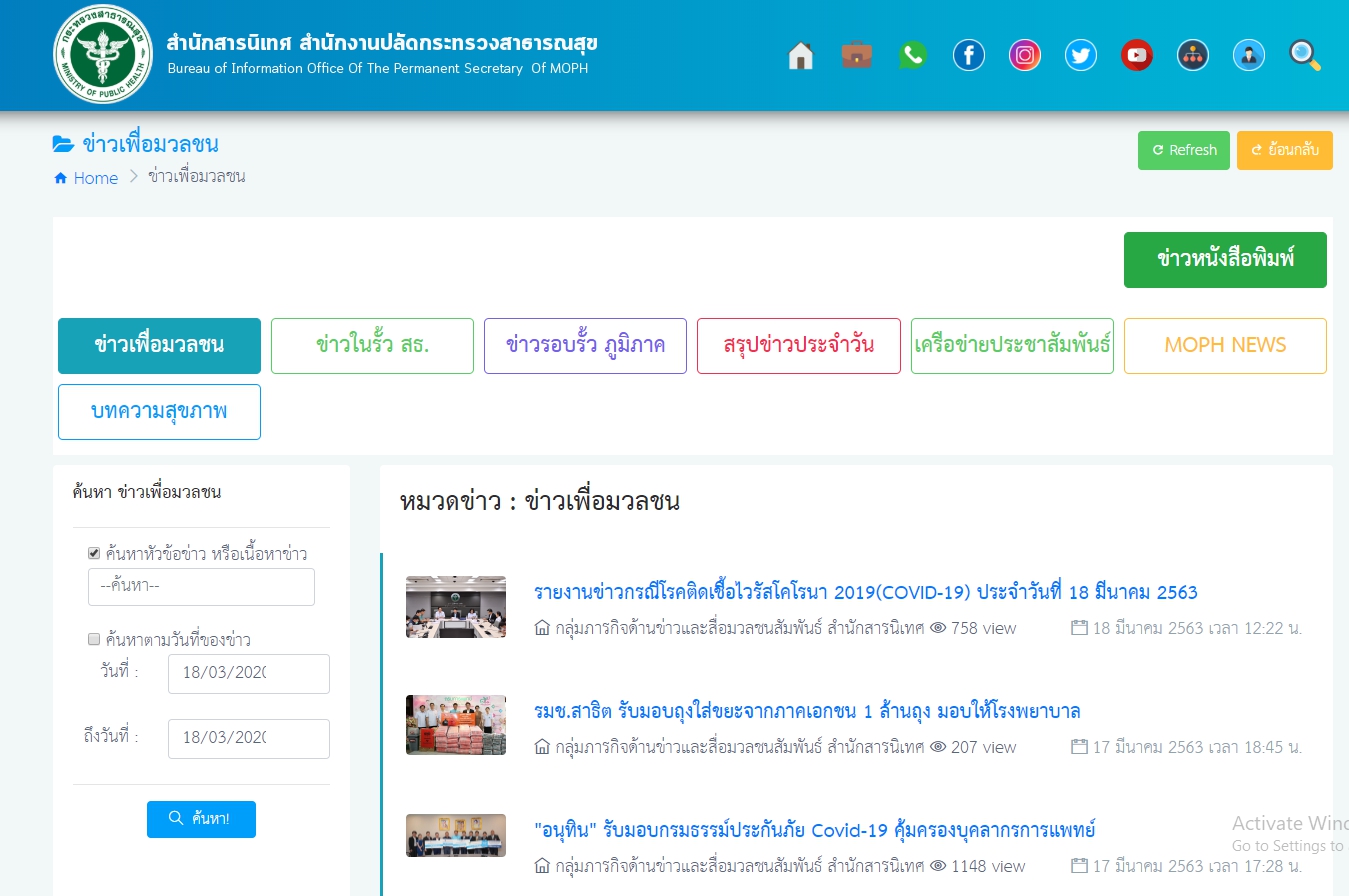Open the Instagram icon link
This screenshot has width=1349, height=896.
pos(1024,55)
